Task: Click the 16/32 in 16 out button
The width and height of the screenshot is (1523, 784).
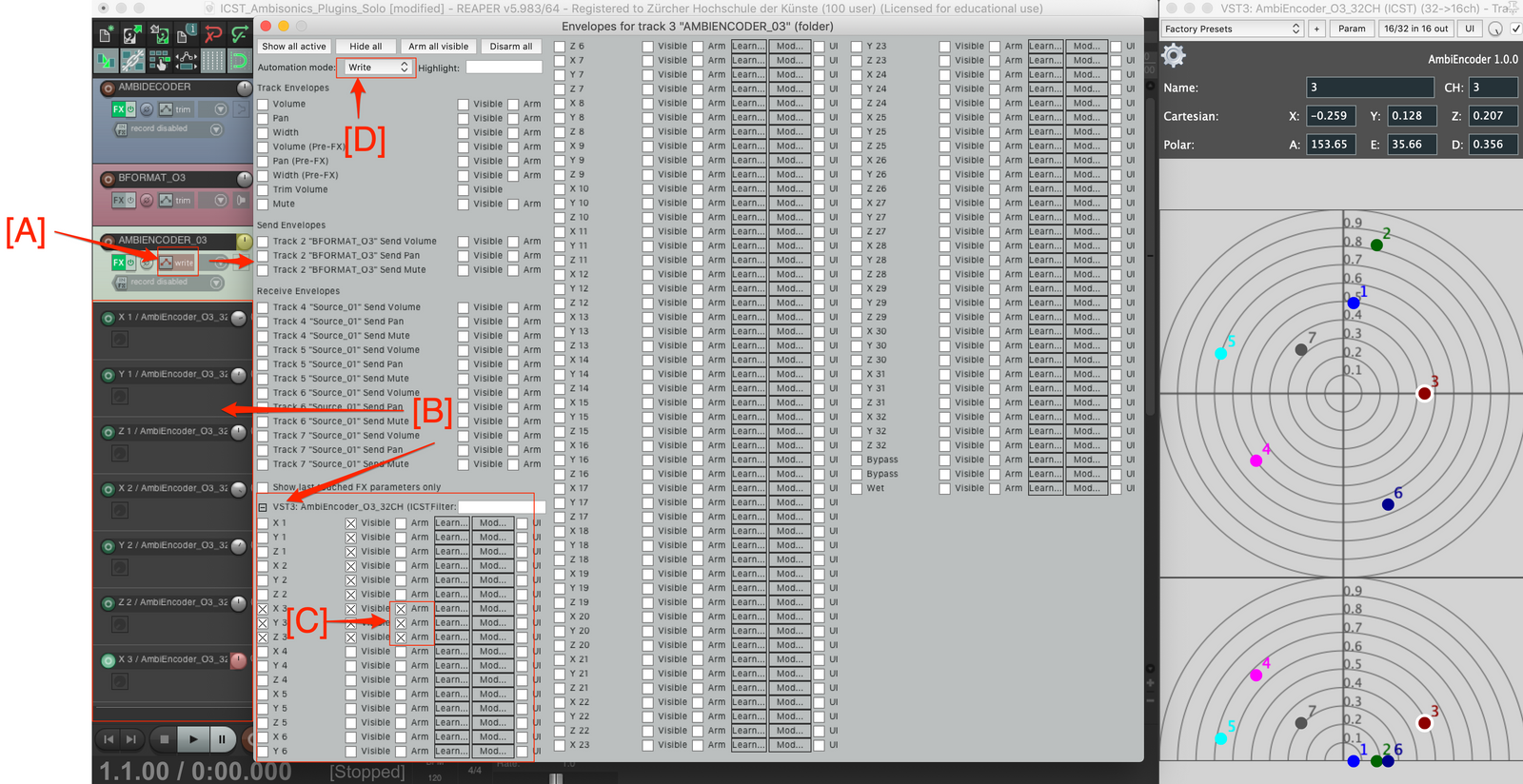Action: pos(1415,29)
